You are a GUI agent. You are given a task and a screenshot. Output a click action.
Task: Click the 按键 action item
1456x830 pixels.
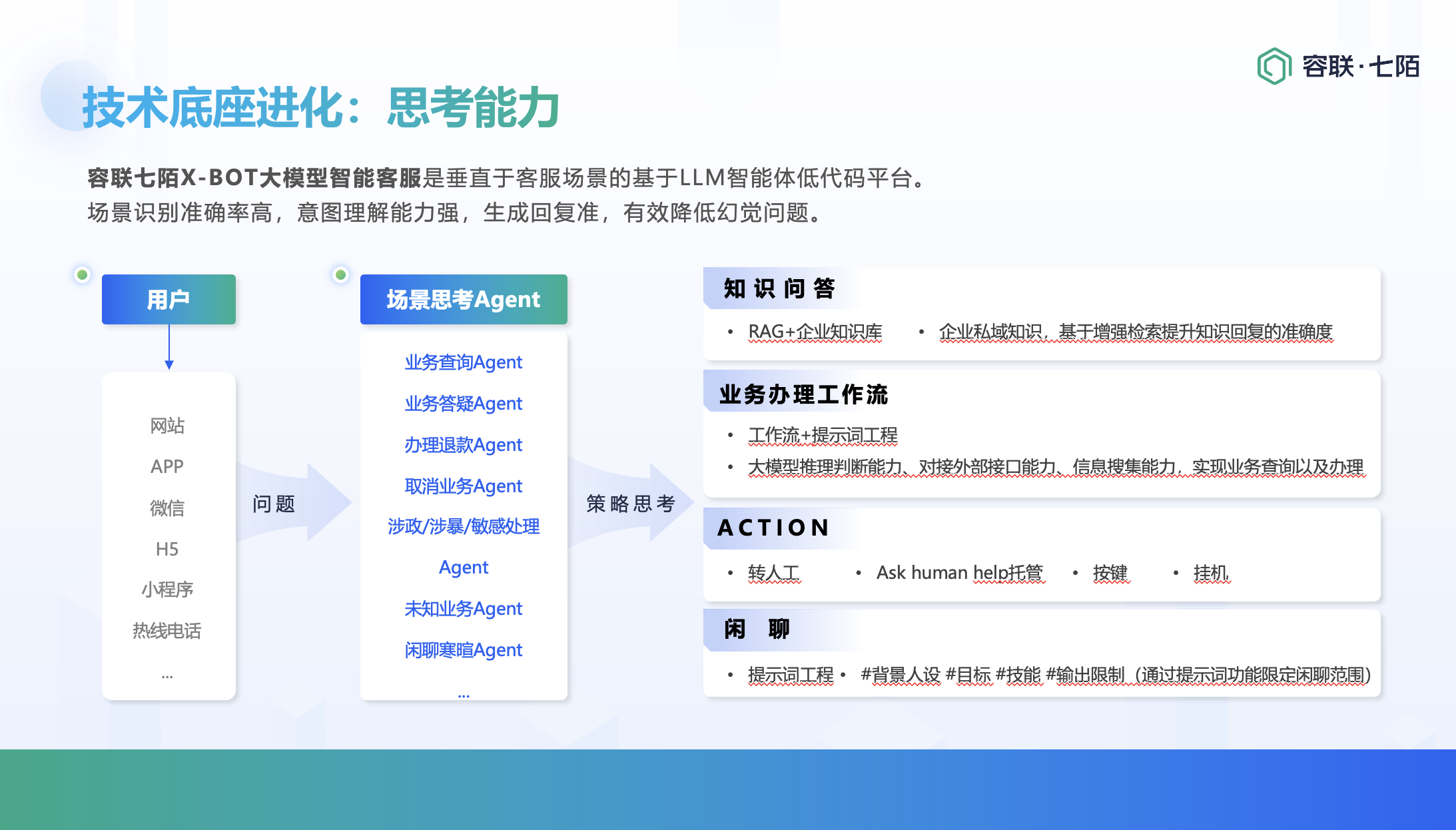coord(1110,572)
